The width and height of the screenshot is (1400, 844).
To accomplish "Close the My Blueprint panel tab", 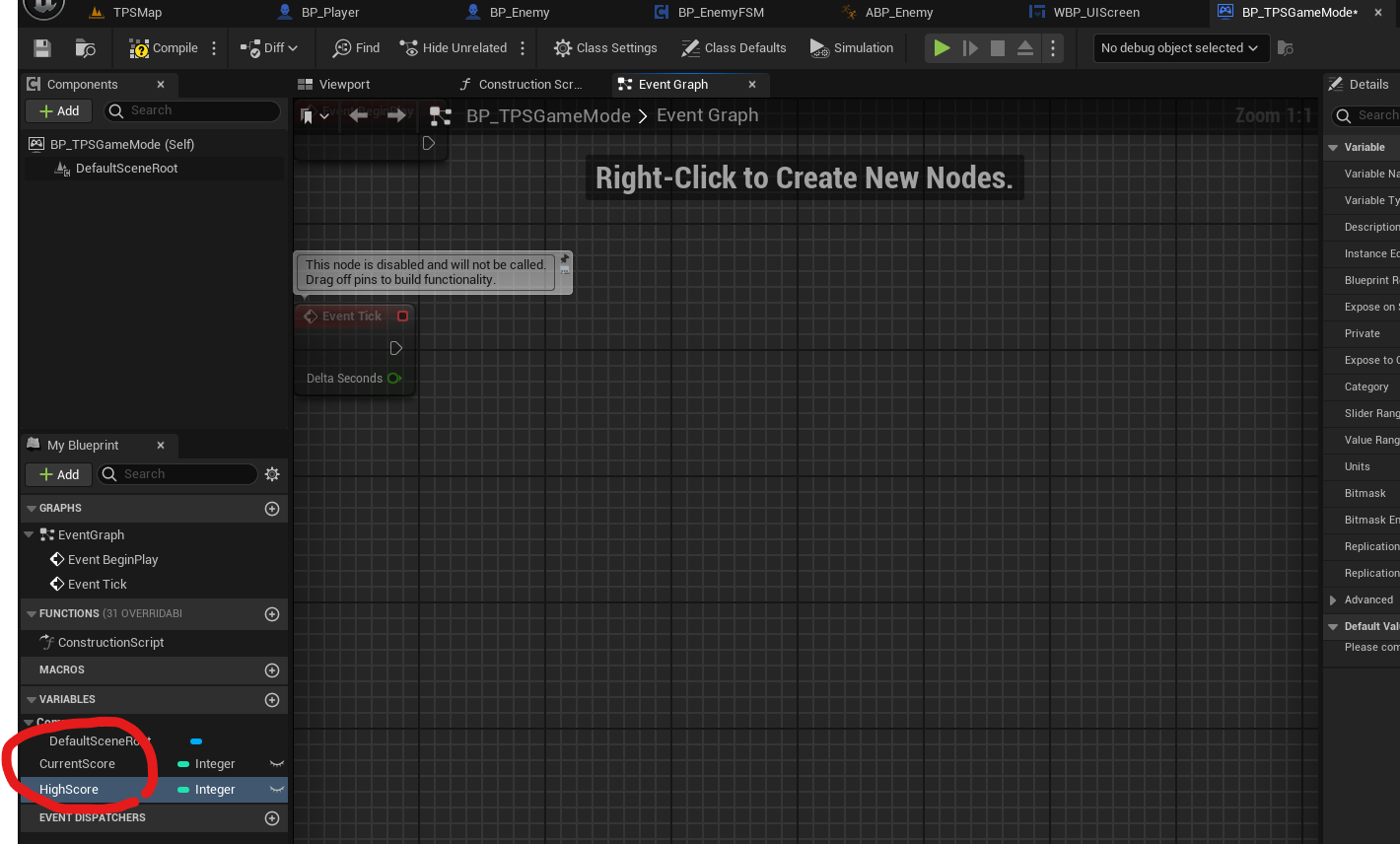I will tap(161, 446).
